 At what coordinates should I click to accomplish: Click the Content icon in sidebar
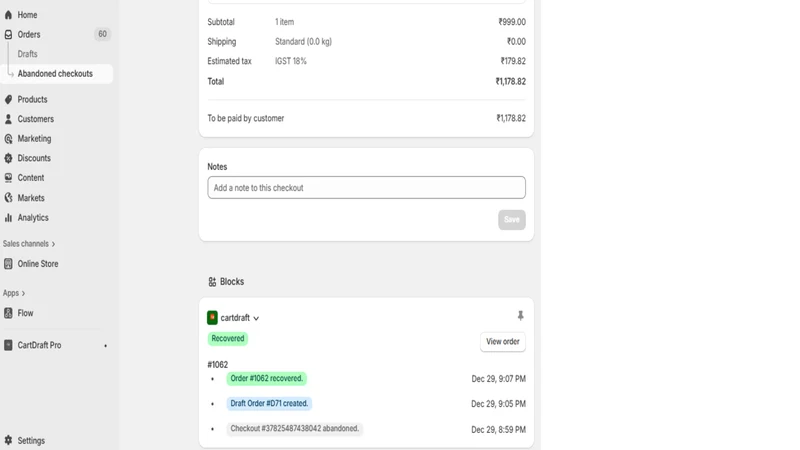point(8,178)
